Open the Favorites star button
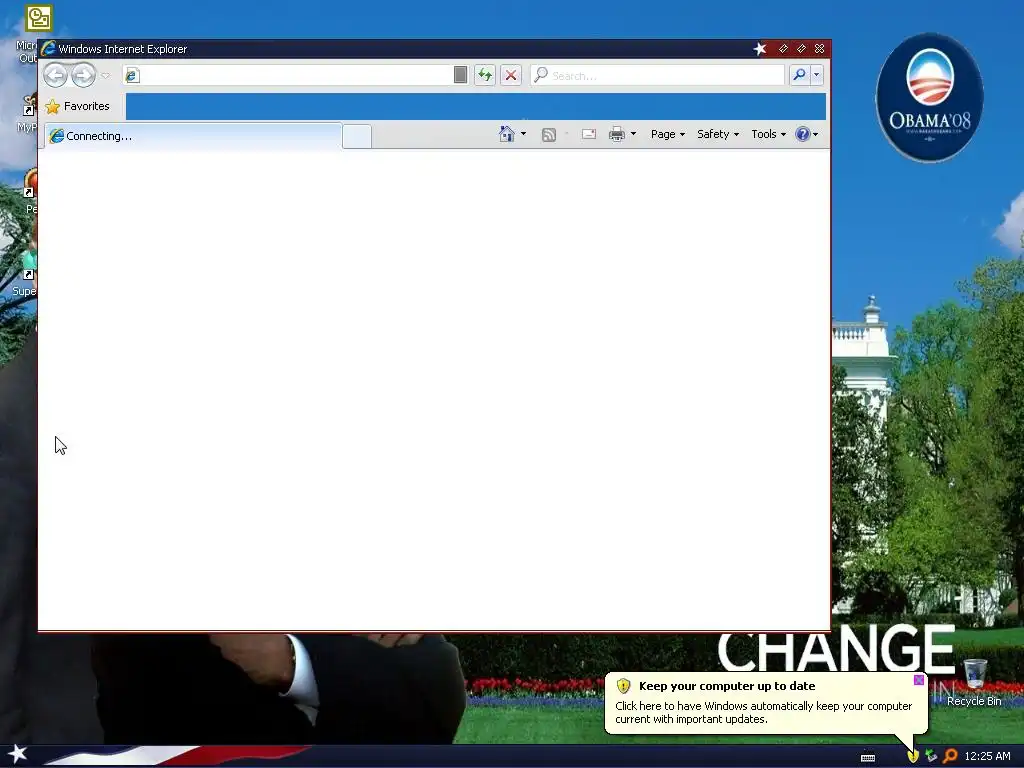 coord(77,106)
